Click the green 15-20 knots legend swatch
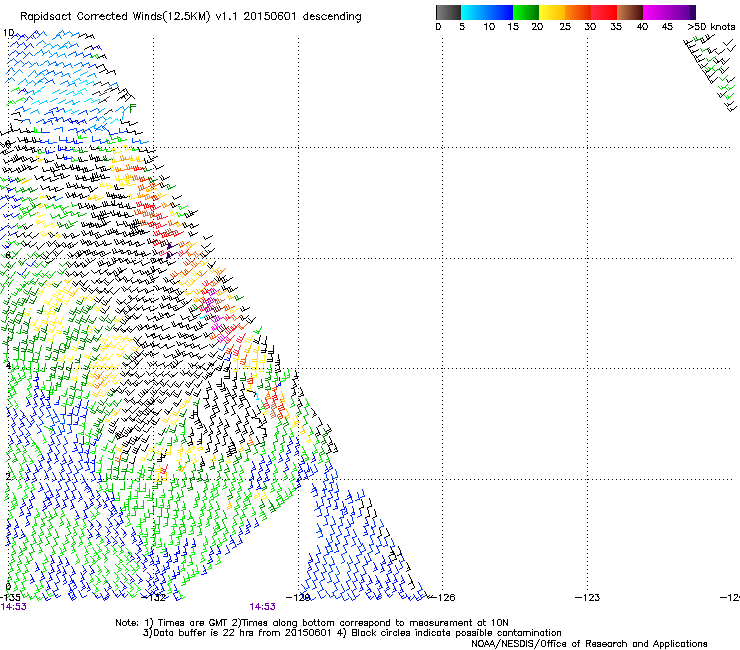Screen dimensions: 740x650 tap(526, 12)
